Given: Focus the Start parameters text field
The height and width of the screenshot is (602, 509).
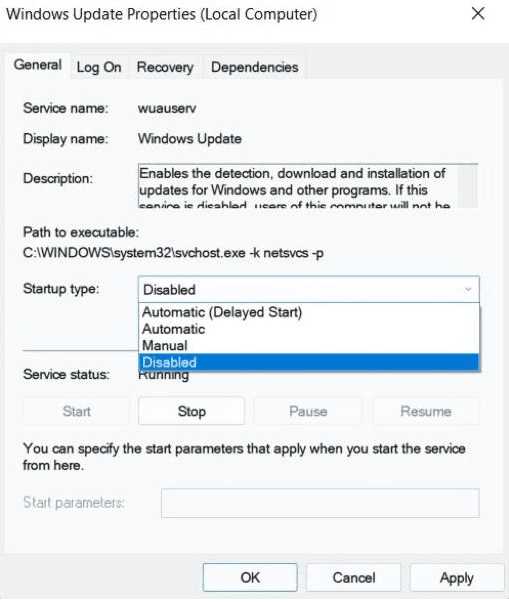Looking at the screenshot, I should 320,503.
